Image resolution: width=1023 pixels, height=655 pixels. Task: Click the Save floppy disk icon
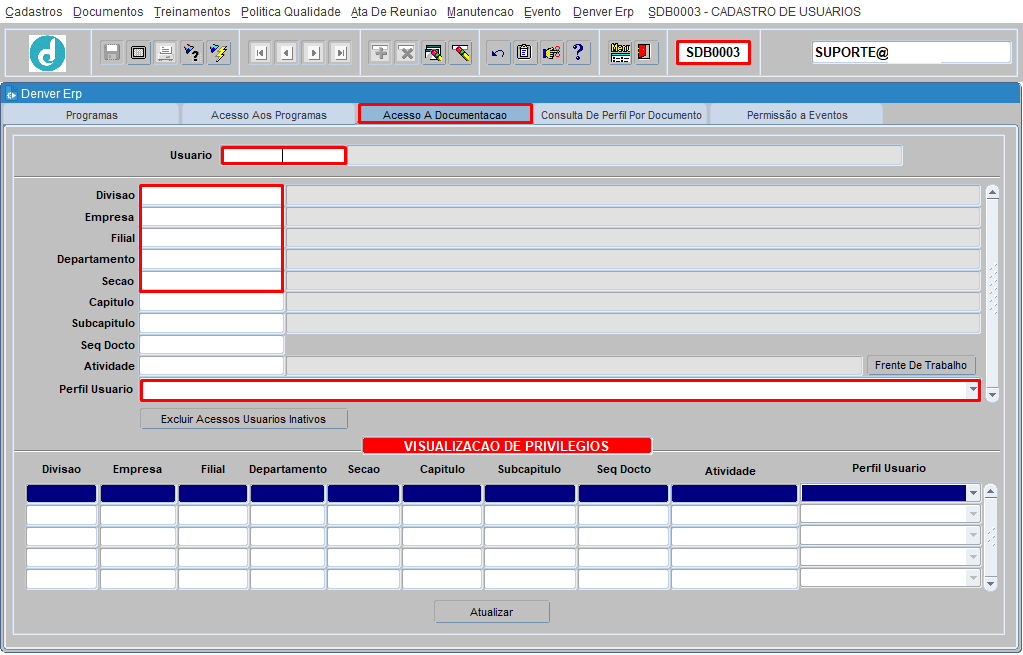(112, 52)
